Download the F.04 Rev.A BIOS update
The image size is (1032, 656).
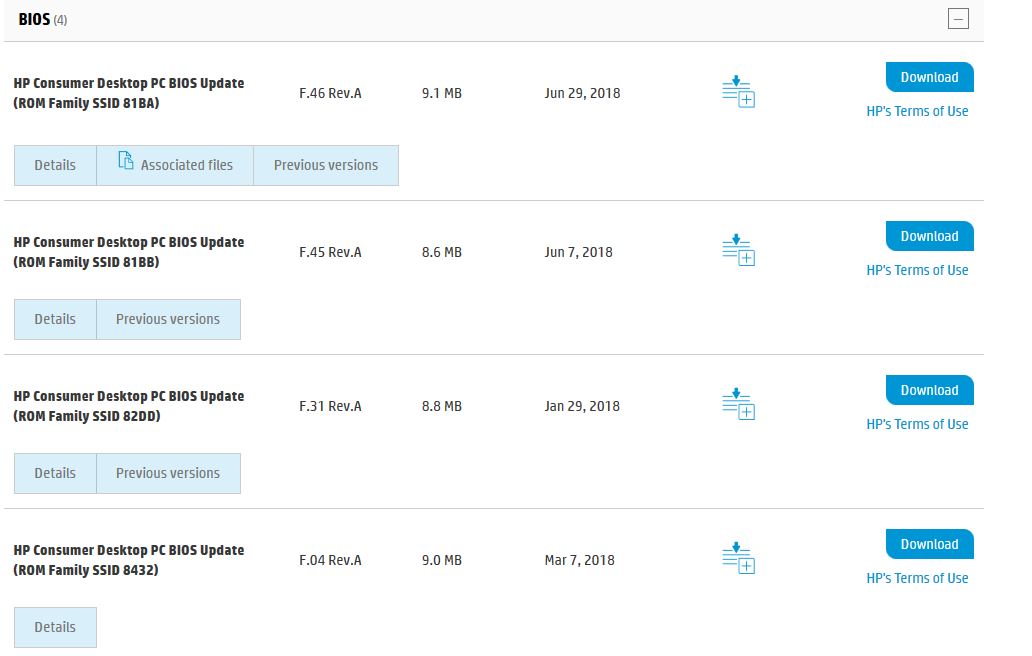click(x=929, y=544)
